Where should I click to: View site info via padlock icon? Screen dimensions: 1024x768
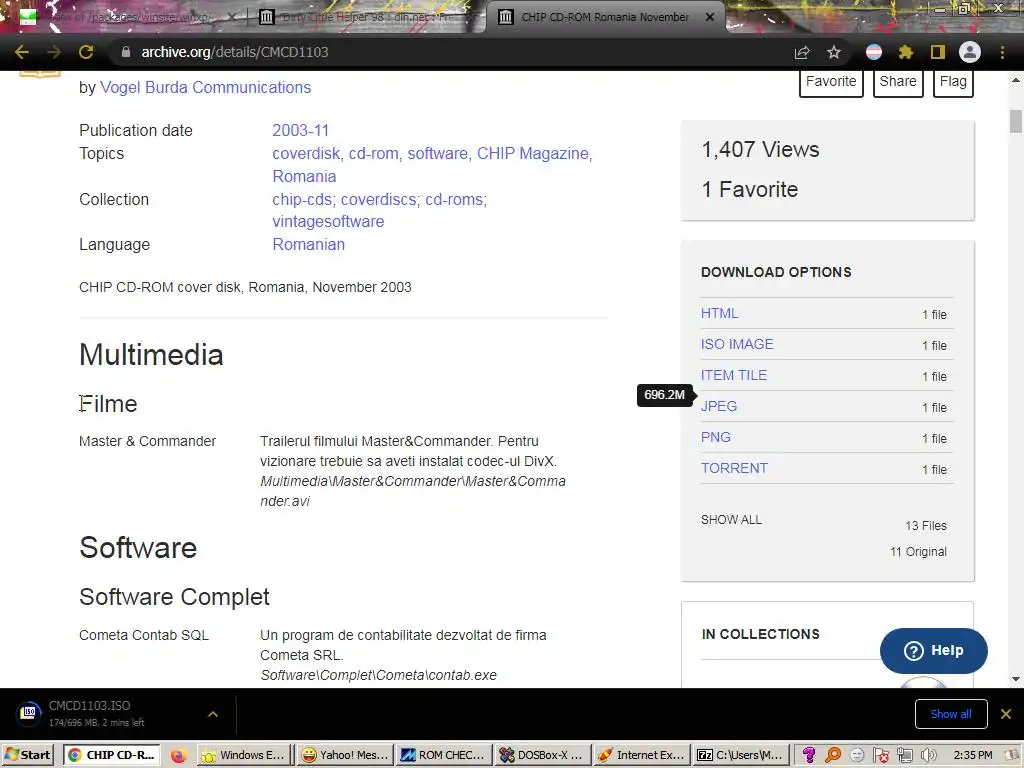click(125, 52)
